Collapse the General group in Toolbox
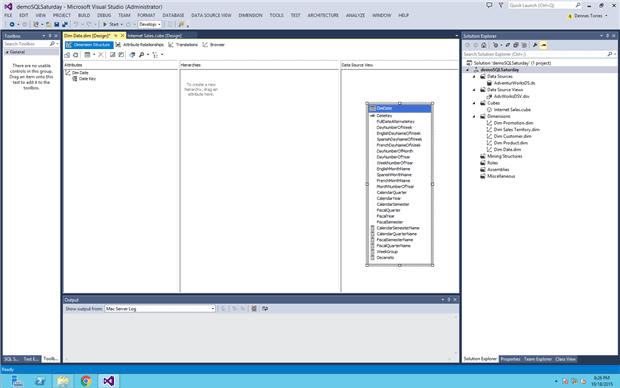This screenshot has width=620, height=388. (7, 52)
